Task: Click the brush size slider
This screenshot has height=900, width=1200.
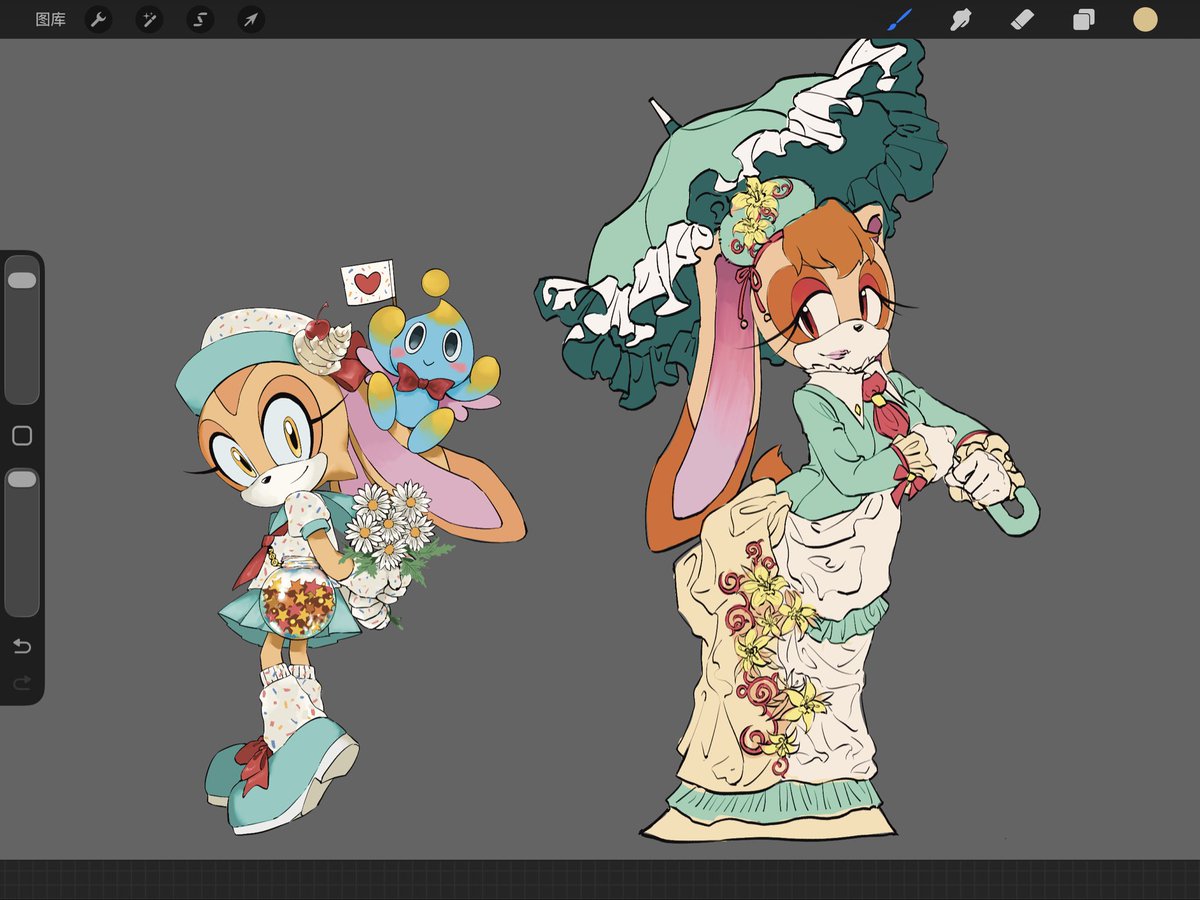Action: 22,330
